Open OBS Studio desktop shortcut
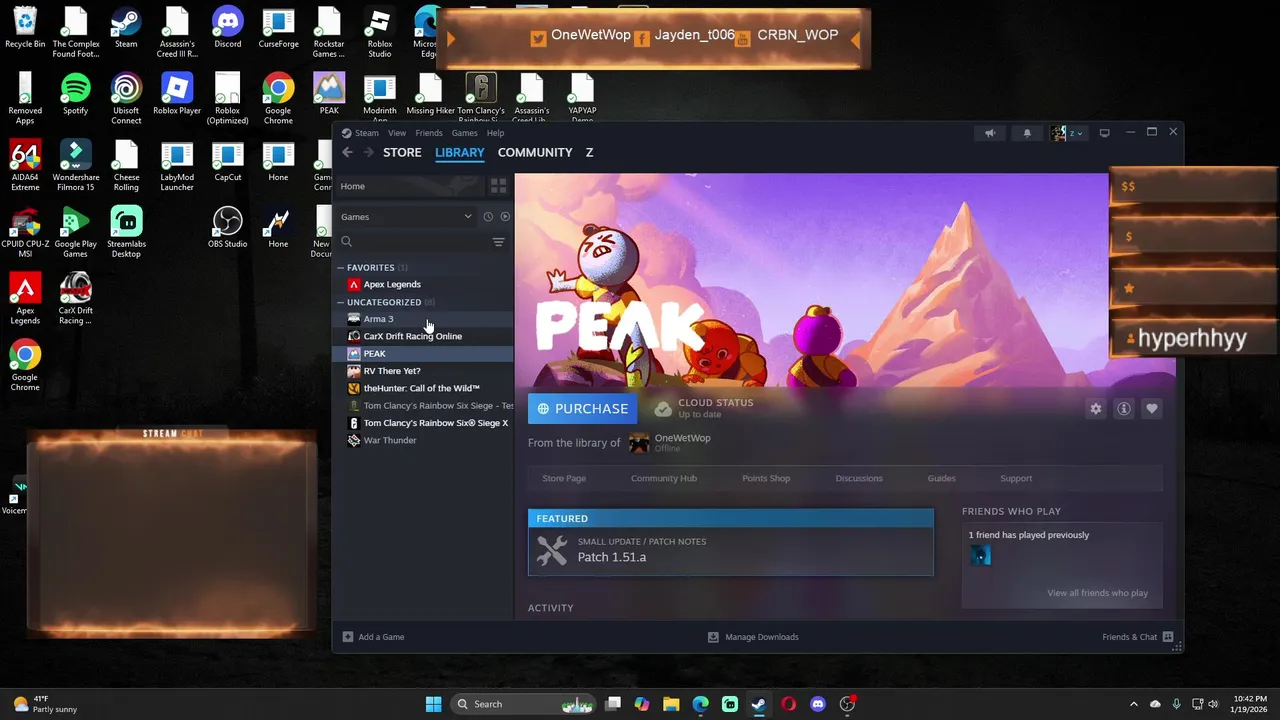This screenshot has width=1280, height=720. point(227,227)
